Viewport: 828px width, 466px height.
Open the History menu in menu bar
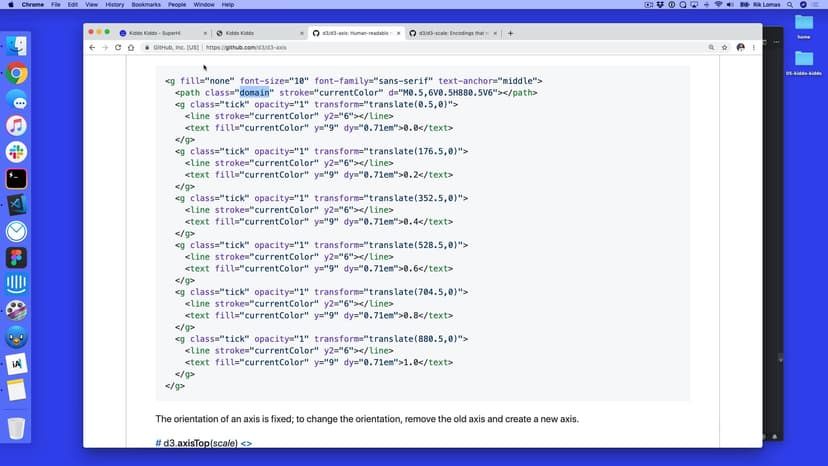tap(114, 5)
